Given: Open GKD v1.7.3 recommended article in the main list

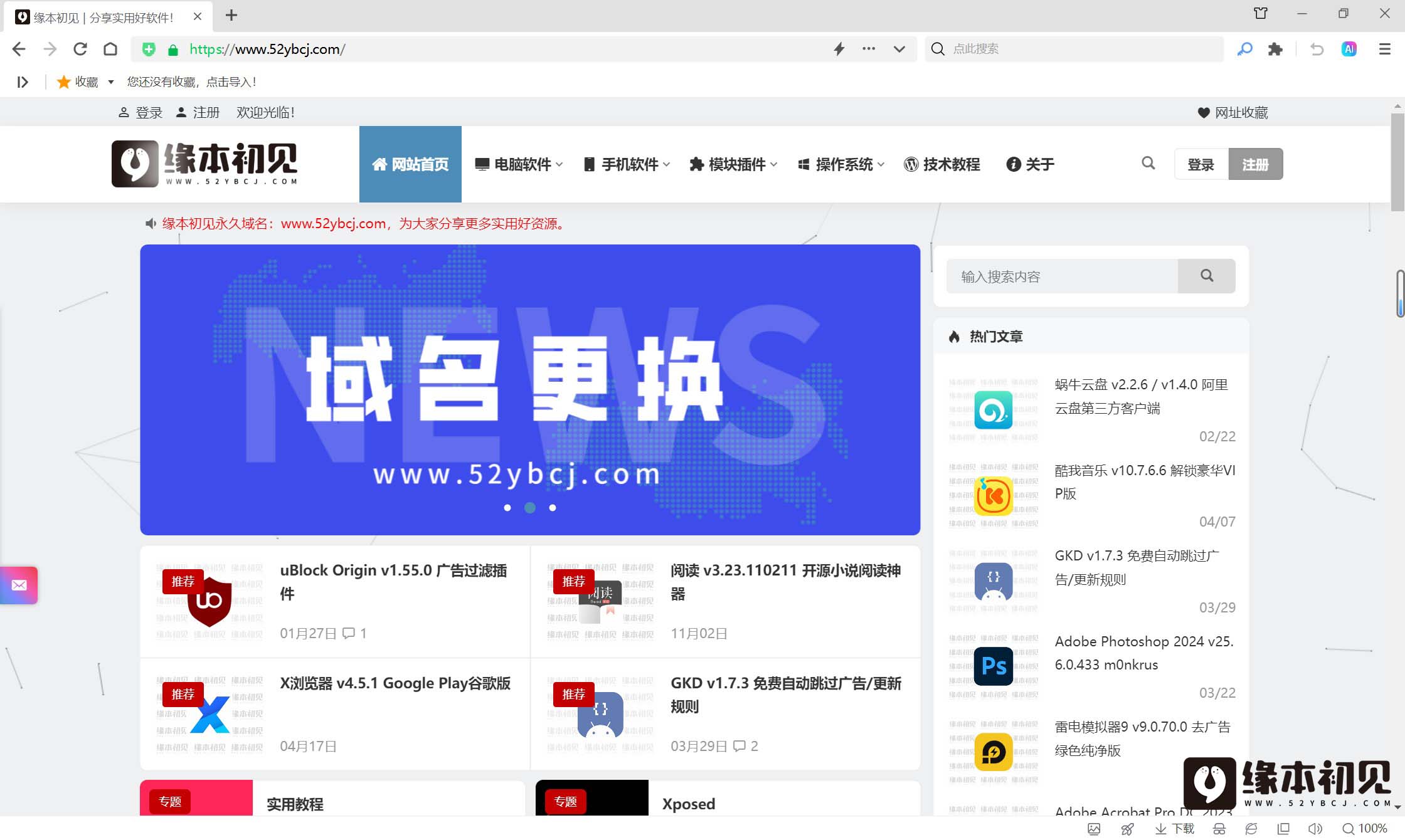Looking at the screenshot, I should pos(785,695).
